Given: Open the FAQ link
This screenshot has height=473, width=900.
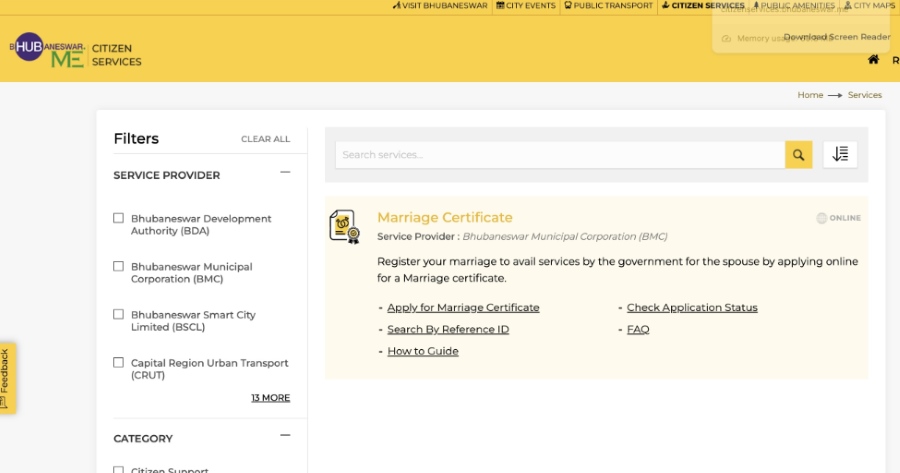Looking at the screenshot, I should (638, 329).
